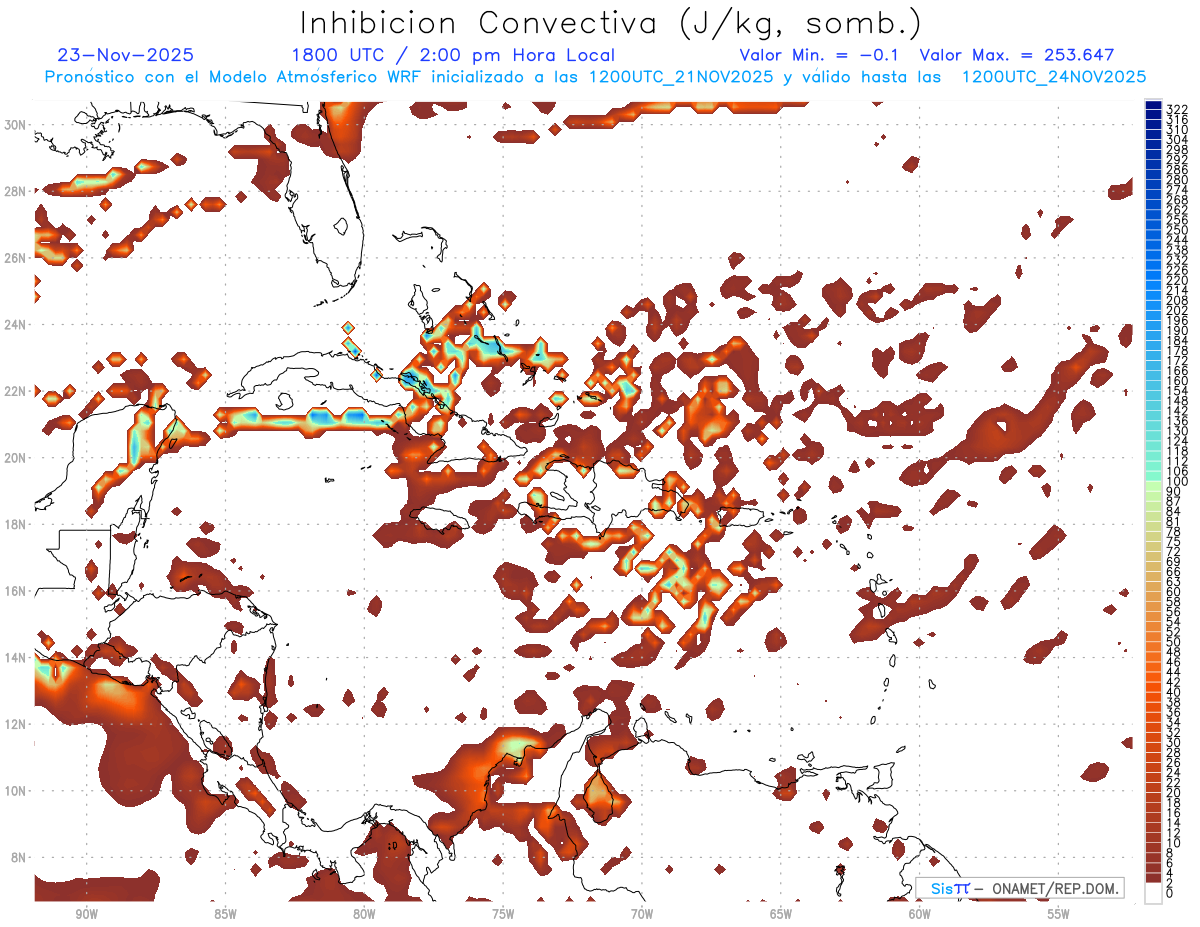Click the 55W longitude label
The height and width of the screenshot is (927, 1200).
(x=1059, y=915)
